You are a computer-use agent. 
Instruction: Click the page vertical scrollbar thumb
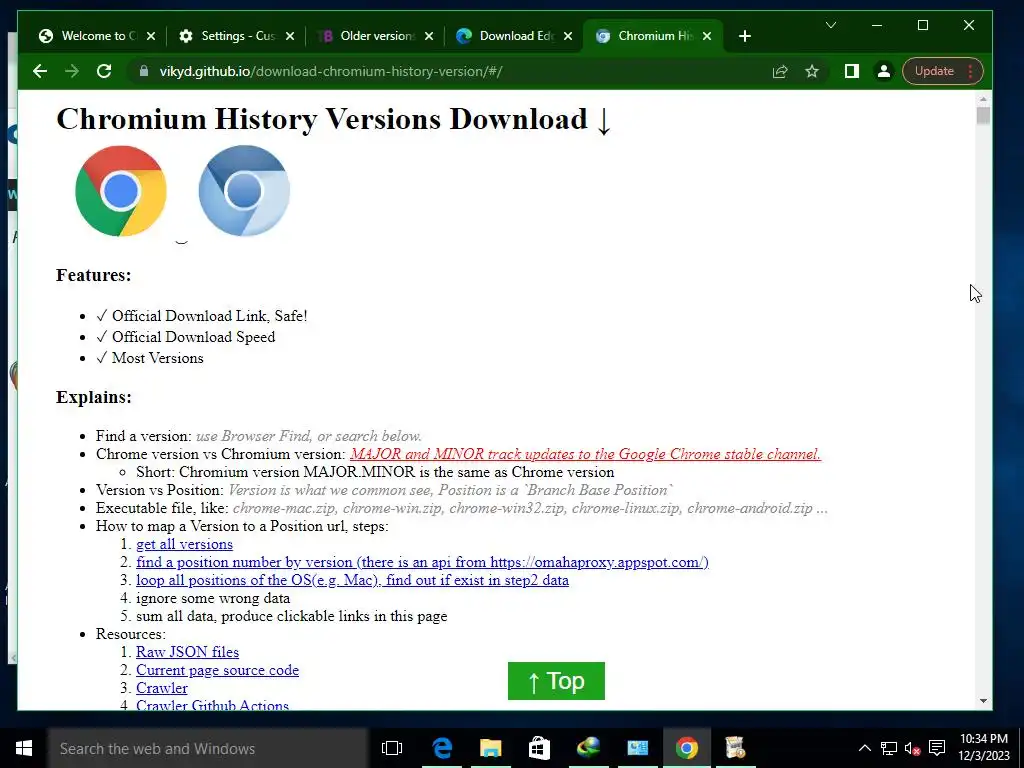(x=984, y=115)
